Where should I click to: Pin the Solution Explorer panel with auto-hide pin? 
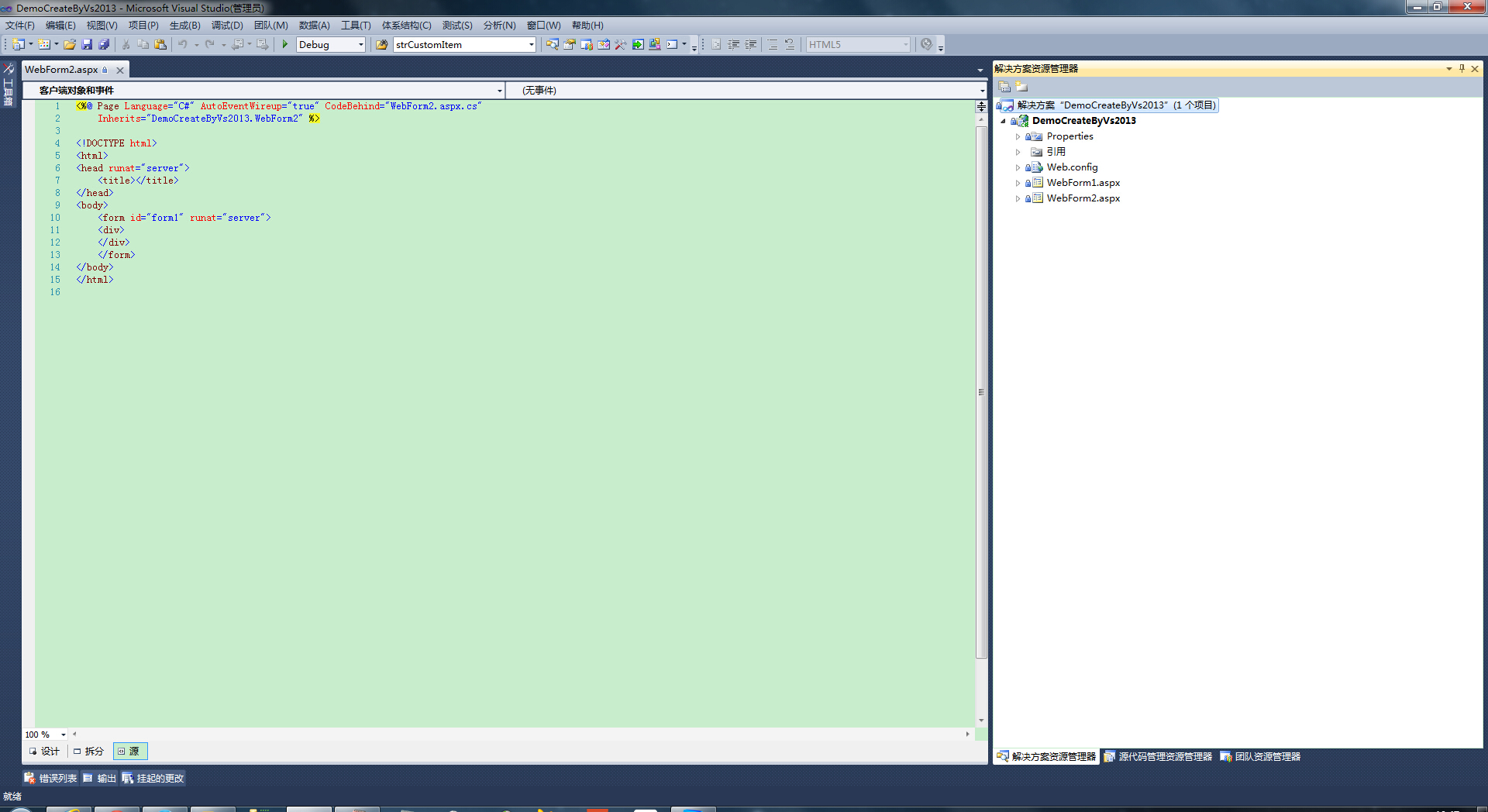tap(1462, 68)
